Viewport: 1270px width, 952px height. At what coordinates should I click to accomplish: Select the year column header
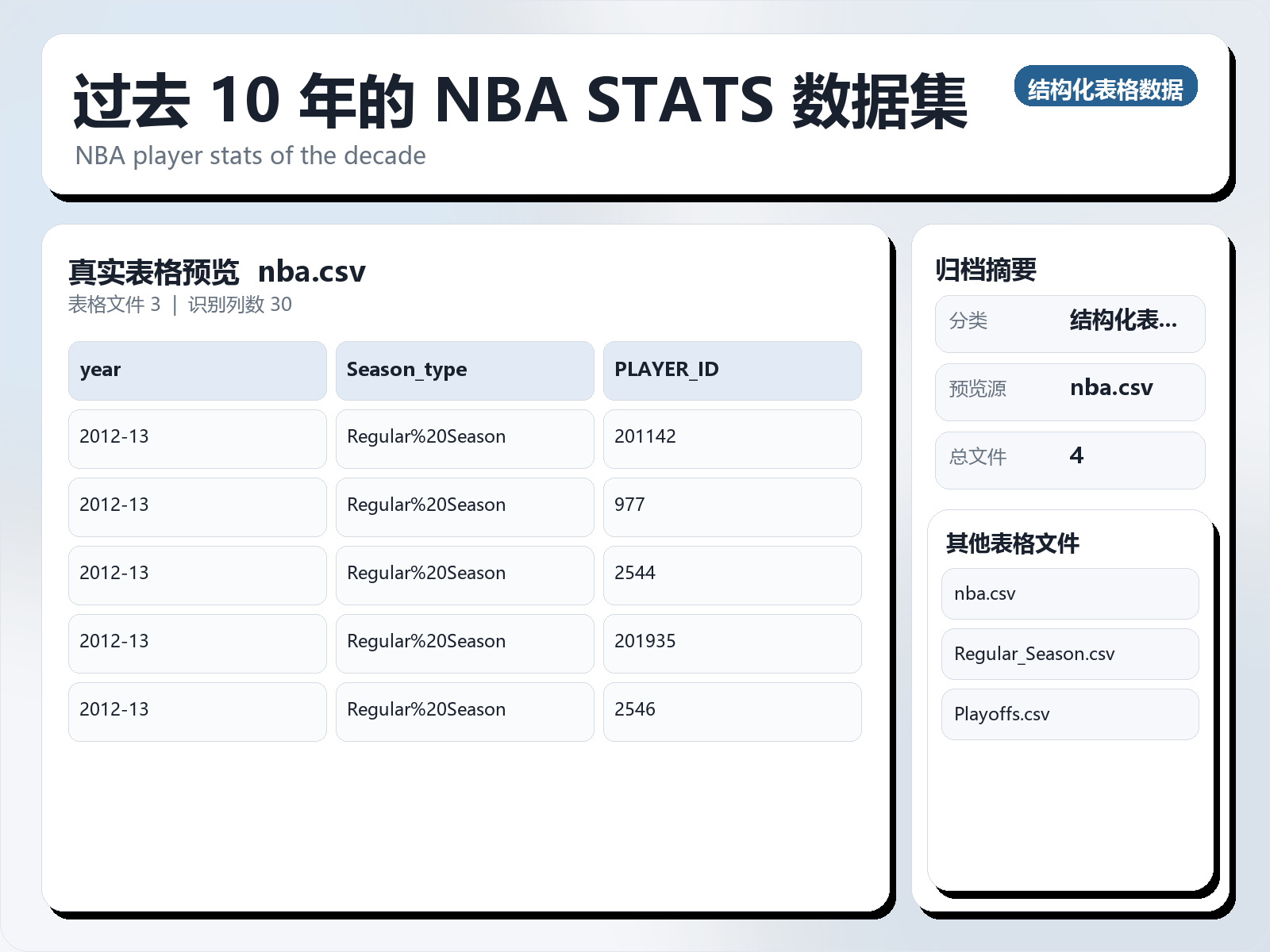point(197,370)
